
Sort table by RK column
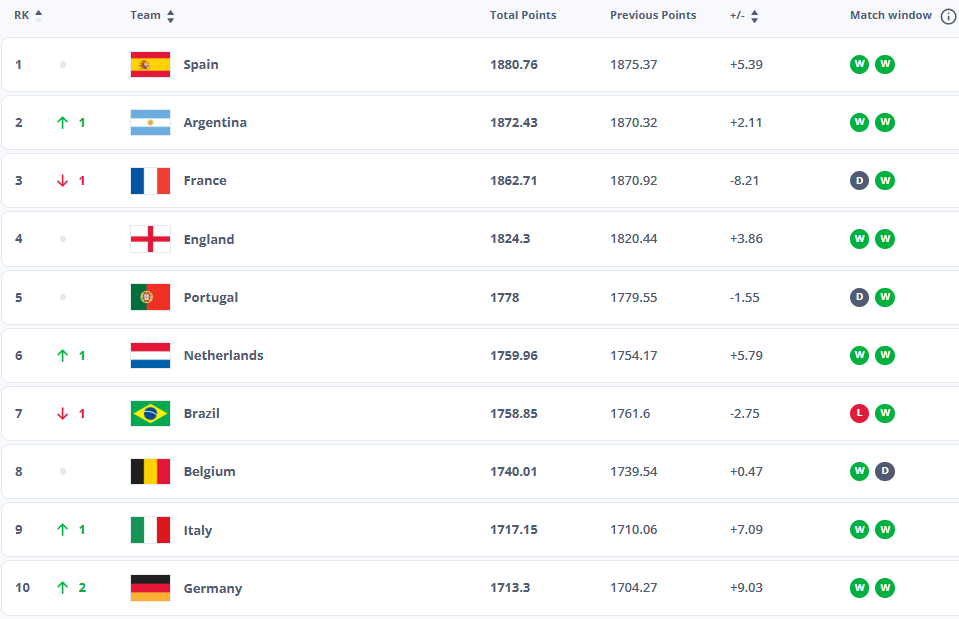tap(39, 16)
